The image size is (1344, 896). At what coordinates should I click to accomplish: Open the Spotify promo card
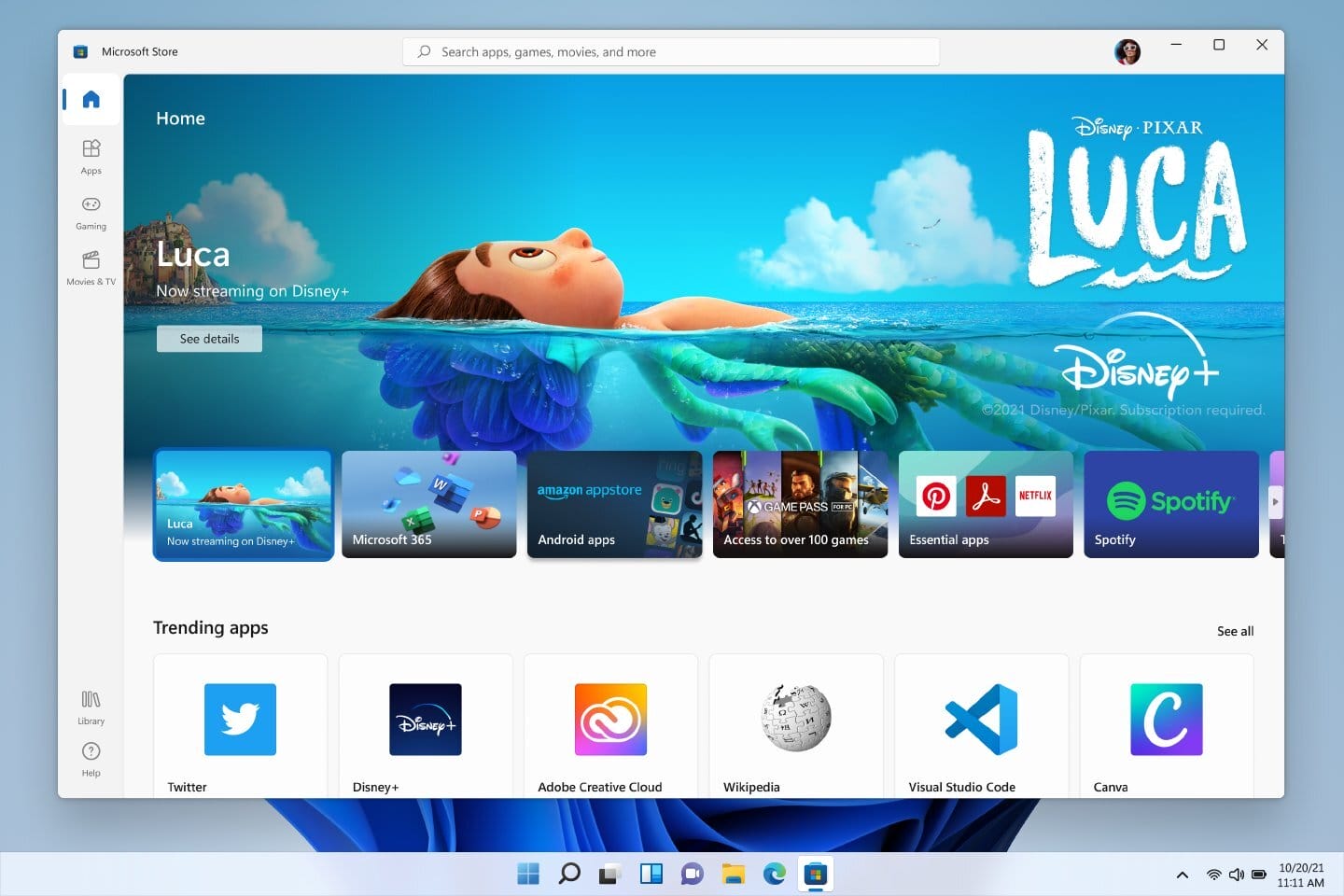pyautogui.click(x=1170, y=504)
